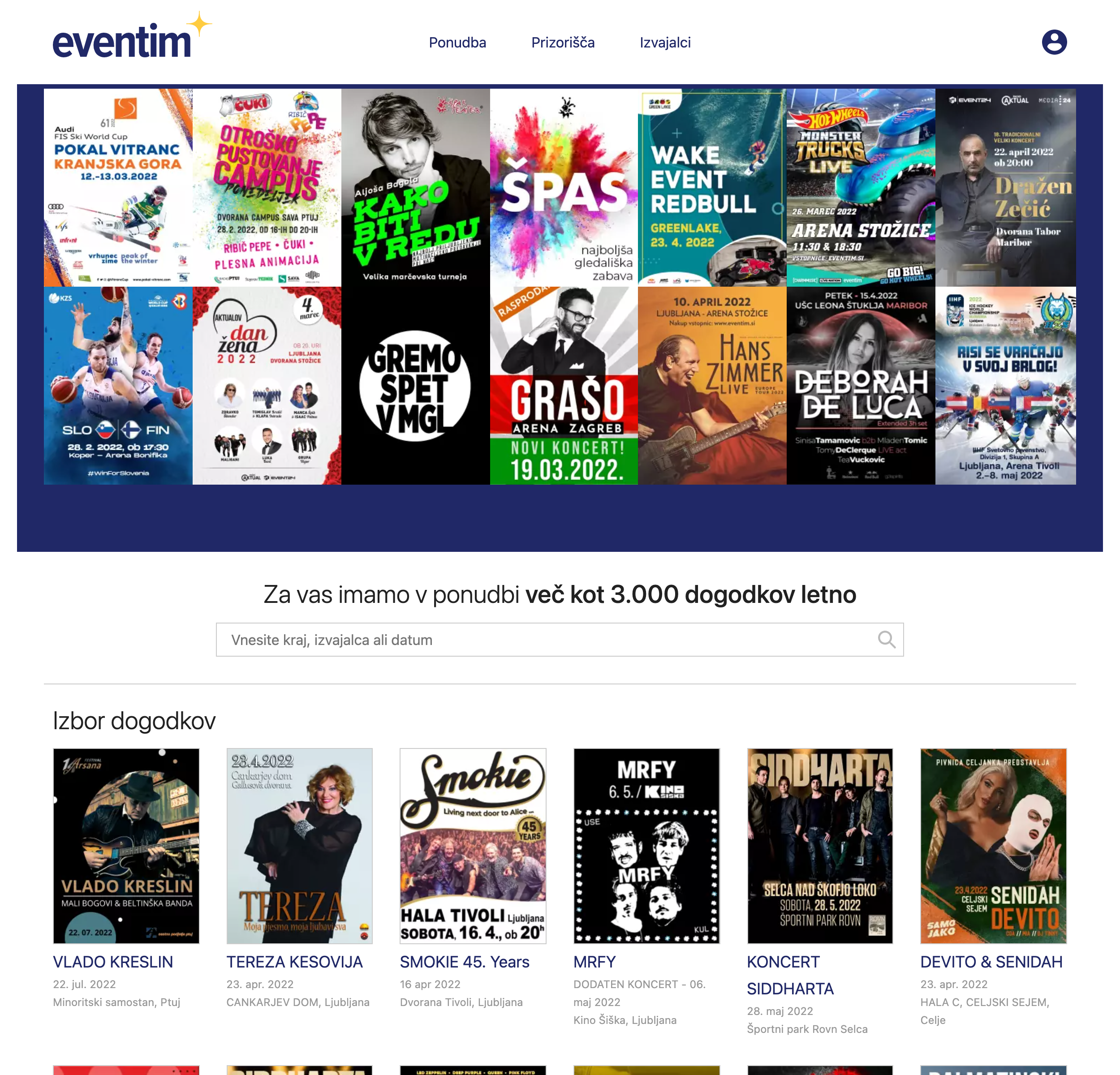Open the user account profile icon

[x=1054, y=42]
